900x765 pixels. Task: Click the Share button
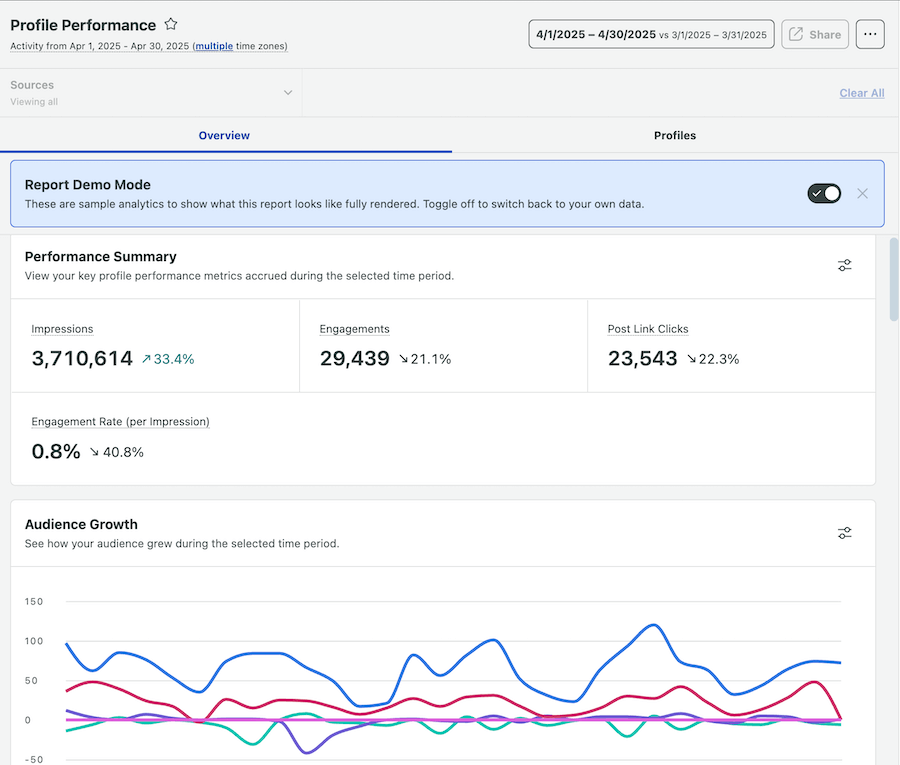click(814, 34)
